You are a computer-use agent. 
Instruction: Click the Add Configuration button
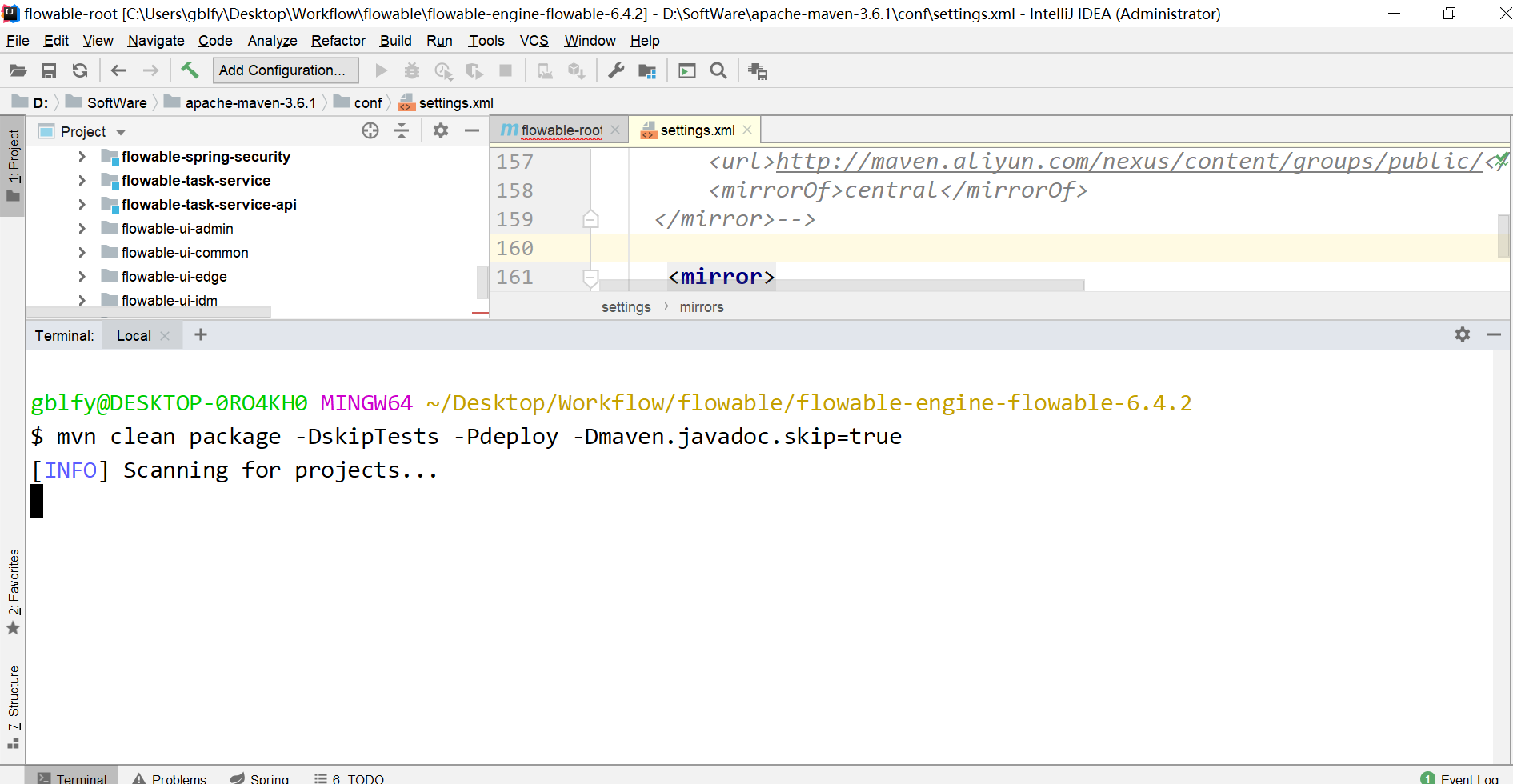pos(286,70)
